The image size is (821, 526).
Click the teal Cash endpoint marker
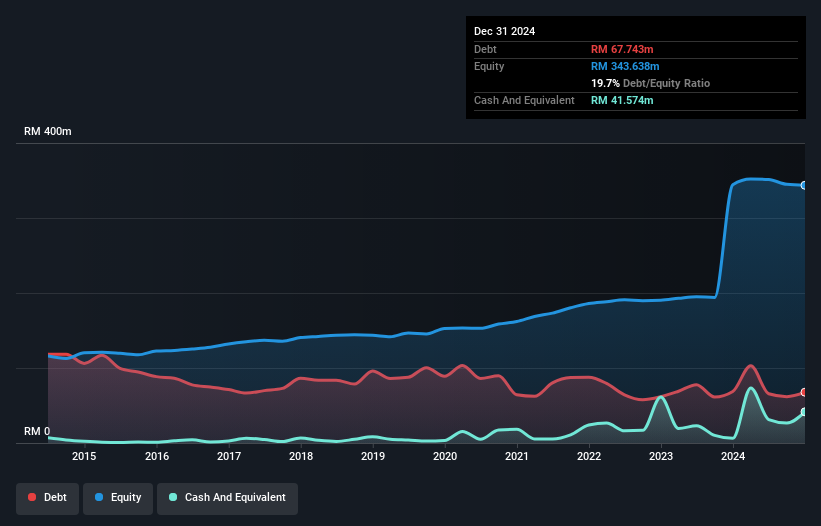[804, 412]
